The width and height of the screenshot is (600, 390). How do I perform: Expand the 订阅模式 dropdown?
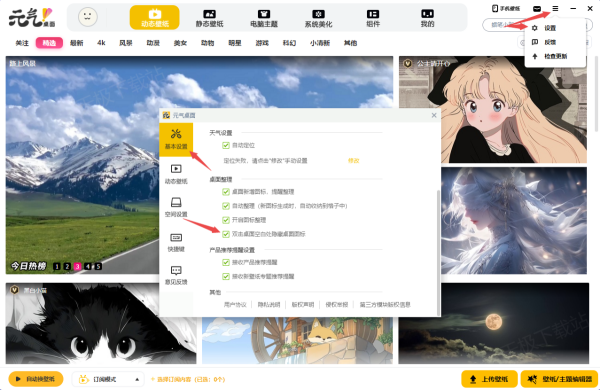(x=108, y=379)
